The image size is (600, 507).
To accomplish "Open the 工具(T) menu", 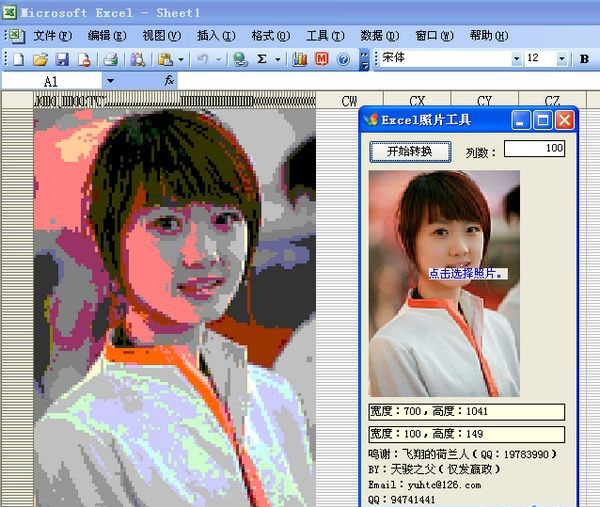I will 325,36.
